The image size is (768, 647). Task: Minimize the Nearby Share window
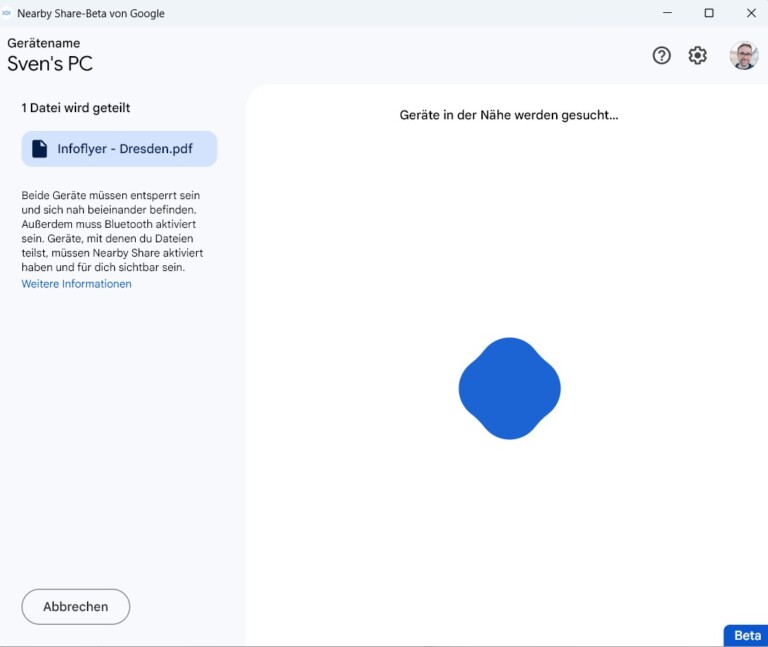(x=667, y=13)
